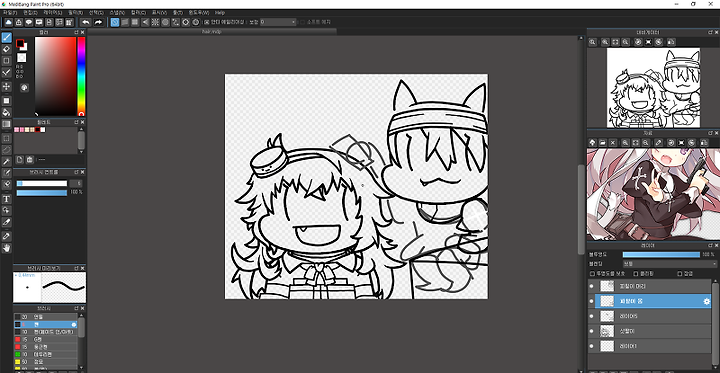
Task: Select the Brush tool
Action: tap(6, 37)
